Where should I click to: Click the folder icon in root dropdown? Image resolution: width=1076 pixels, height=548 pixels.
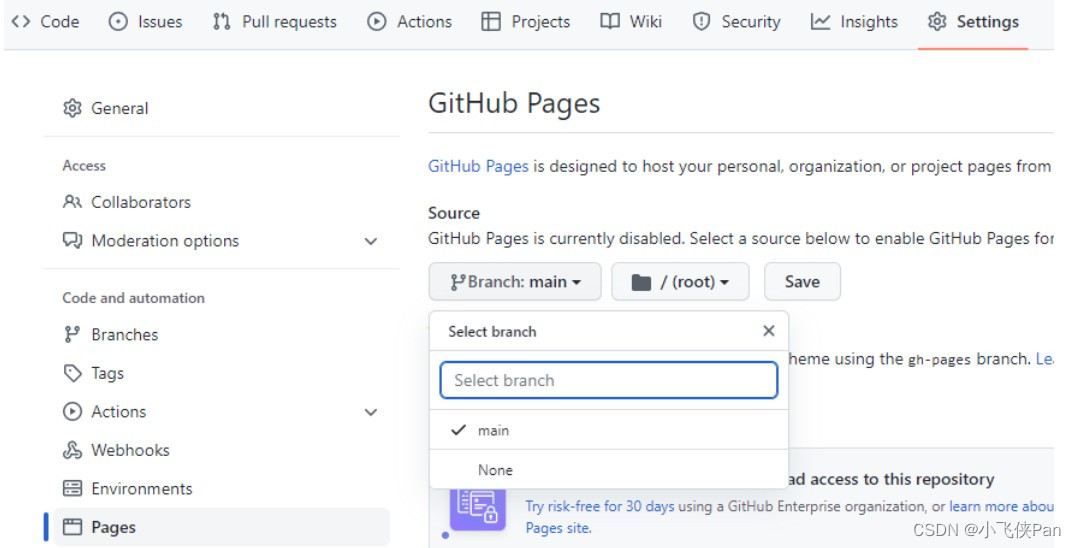pyautogui.click(x=641, y=282)
